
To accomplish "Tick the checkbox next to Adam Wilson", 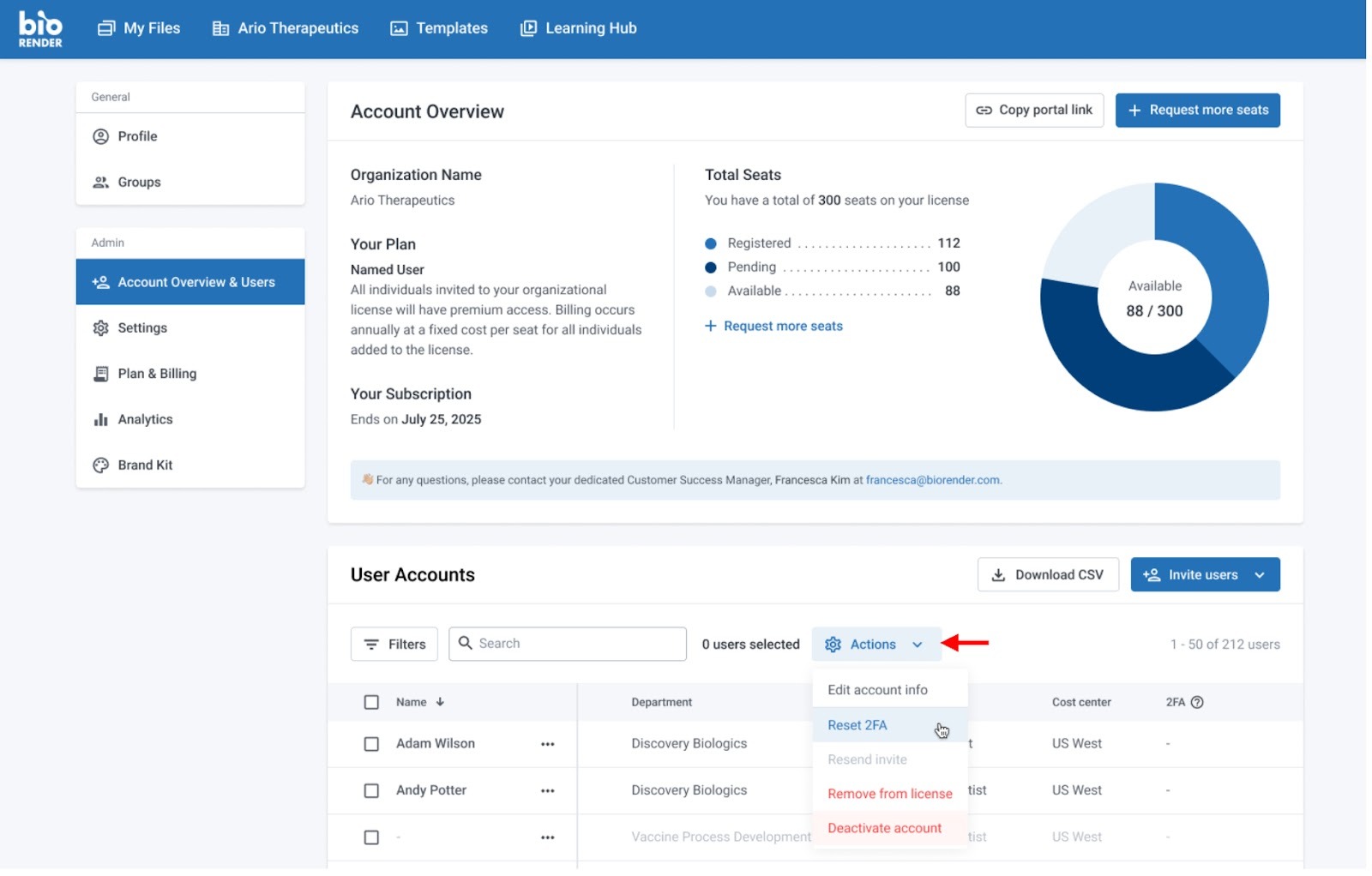I will [x=371, y=744].
